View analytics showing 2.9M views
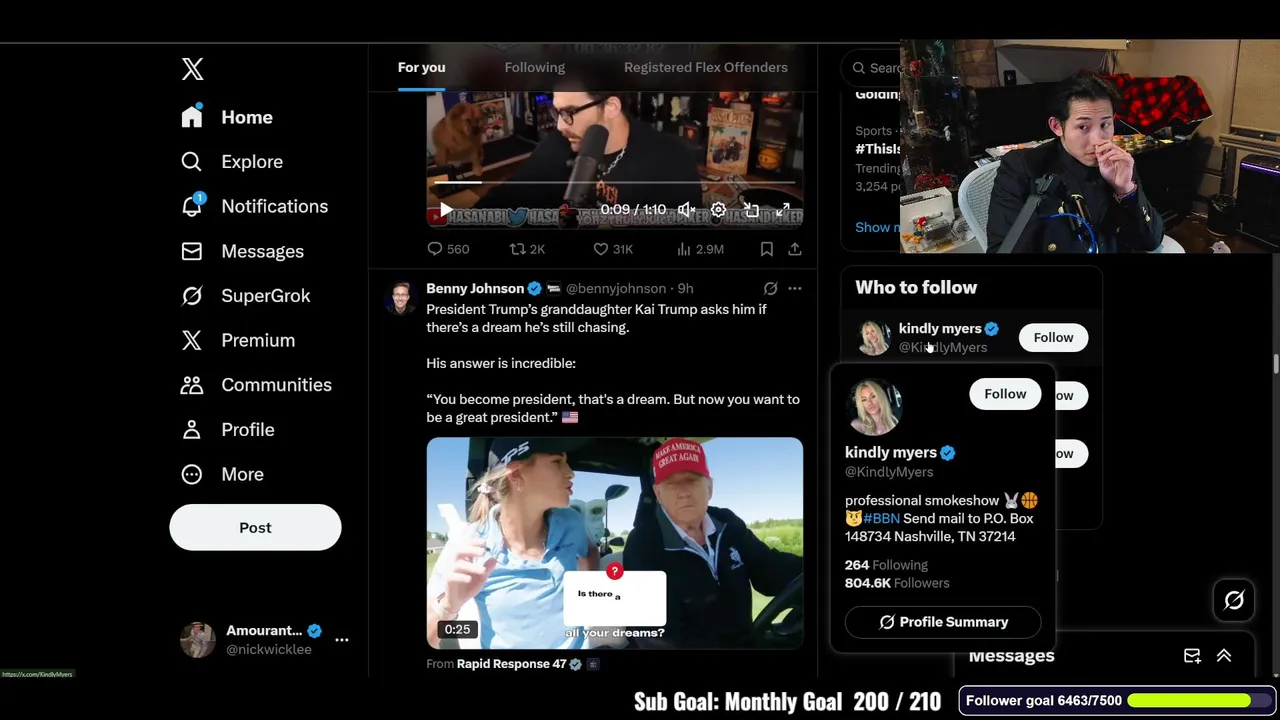The image size is (1280, 720). point(700,249)
